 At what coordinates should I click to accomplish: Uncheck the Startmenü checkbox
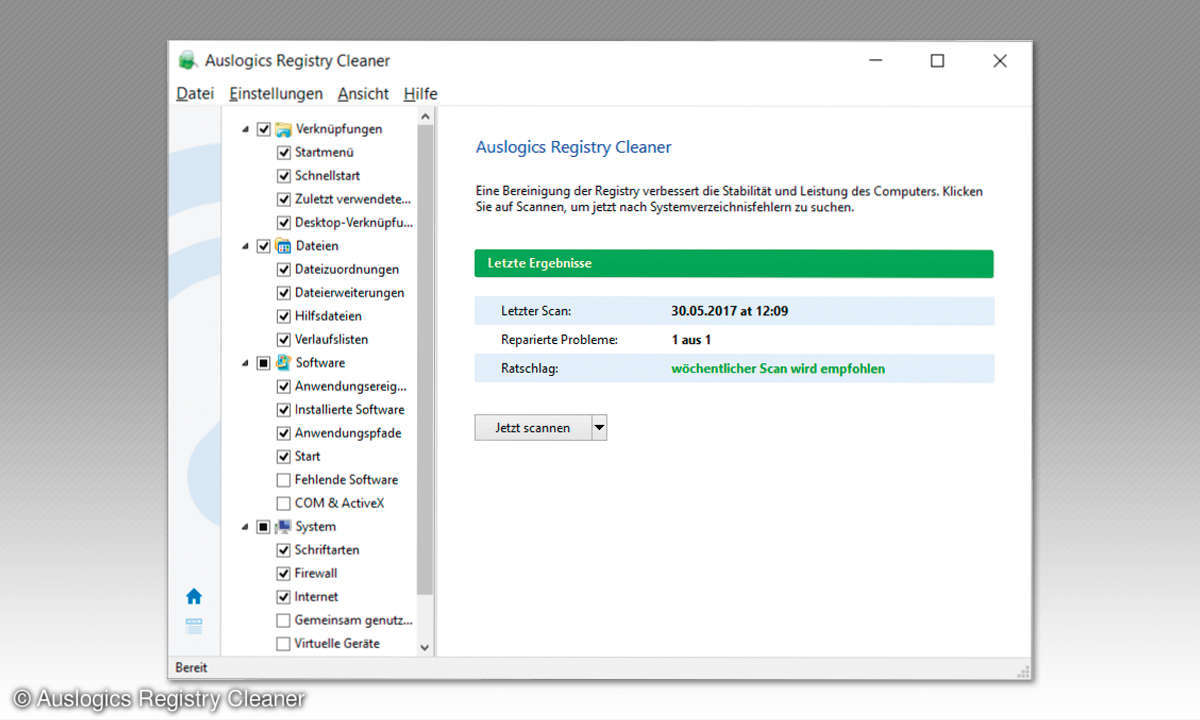[x=283, y=153]
